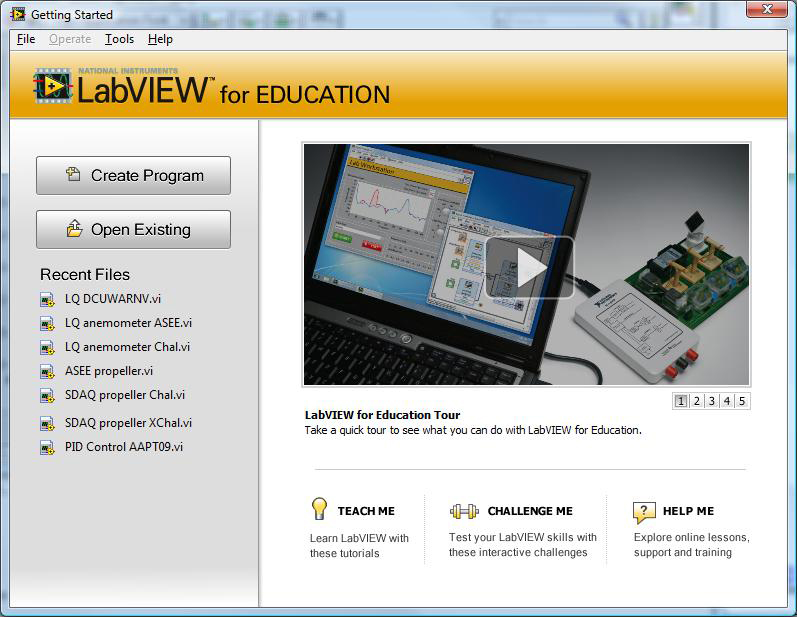Open recent file ASEE propeller.vi
The image size is (797, 617).
pos(109,371)
